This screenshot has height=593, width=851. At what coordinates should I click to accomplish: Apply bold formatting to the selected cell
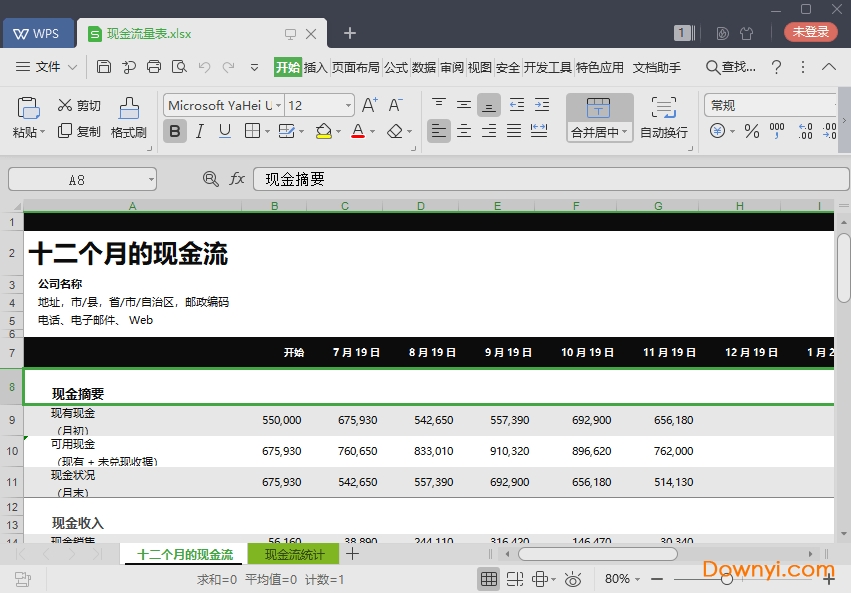(175, 131)
